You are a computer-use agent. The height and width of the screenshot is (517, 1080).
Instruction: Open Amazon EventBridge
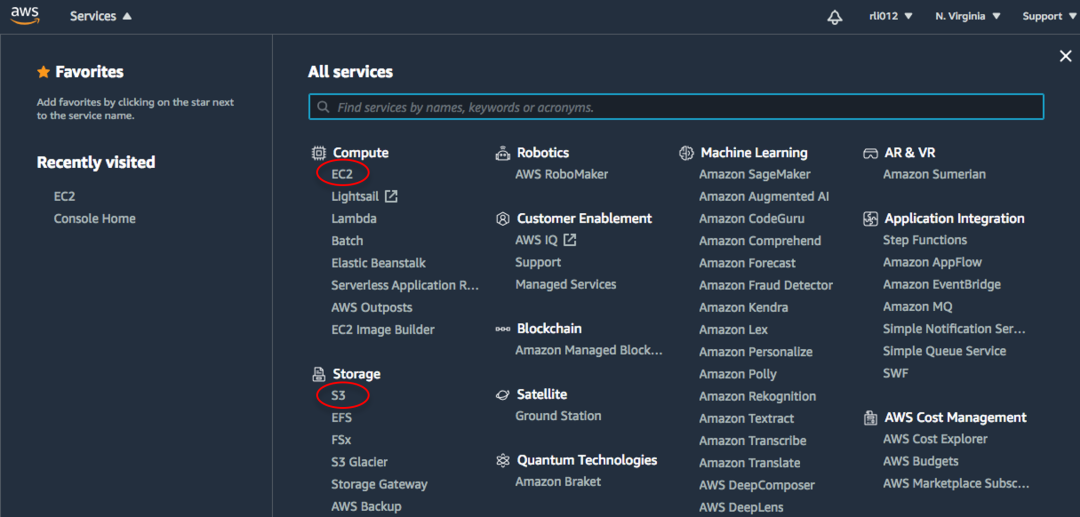pos(942,284)
